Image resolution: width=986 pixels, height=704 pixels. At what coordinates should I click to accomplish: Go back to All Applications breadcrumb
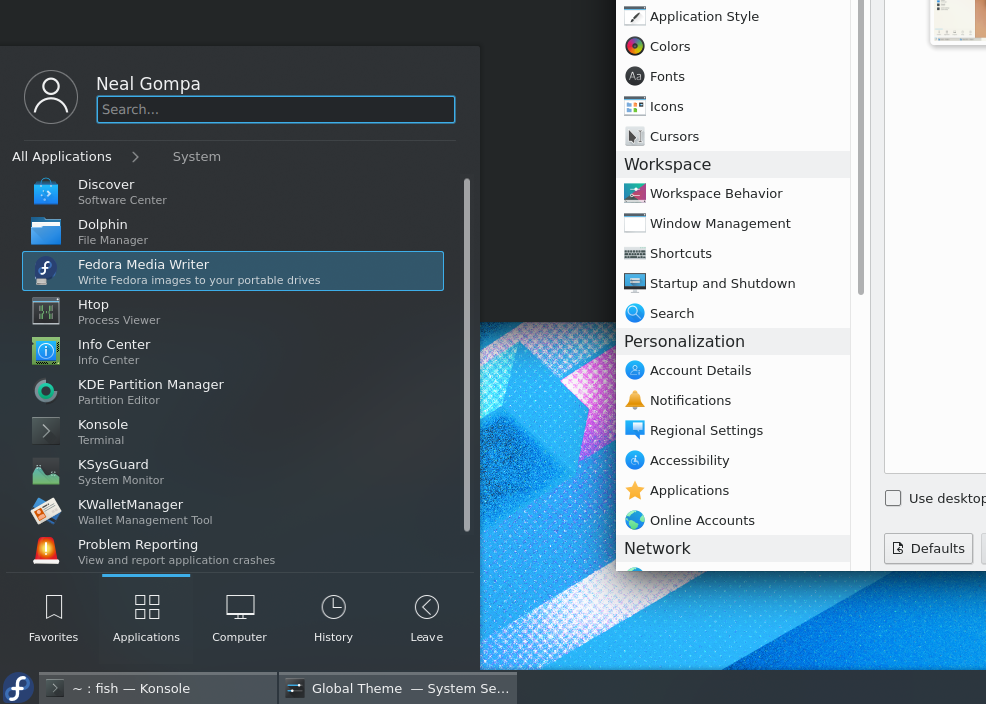(62, 157)
